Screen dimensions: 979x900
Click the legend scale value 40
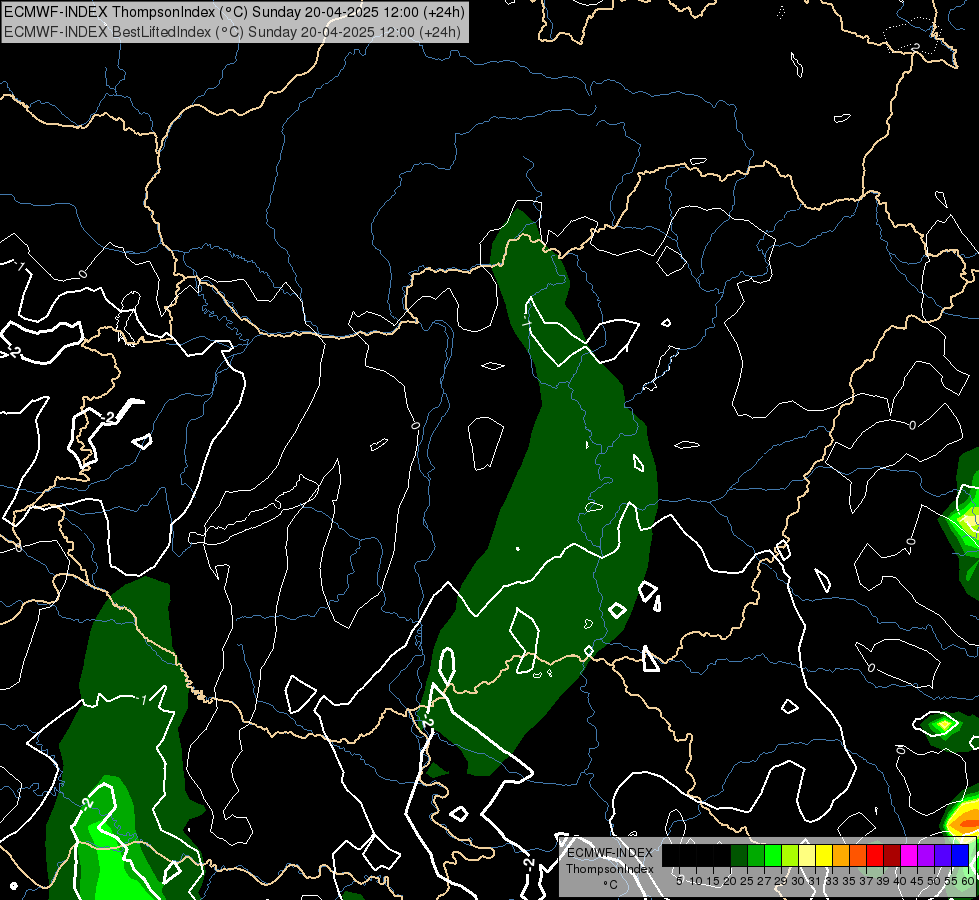pyautogui.click(x=900, y=881)
